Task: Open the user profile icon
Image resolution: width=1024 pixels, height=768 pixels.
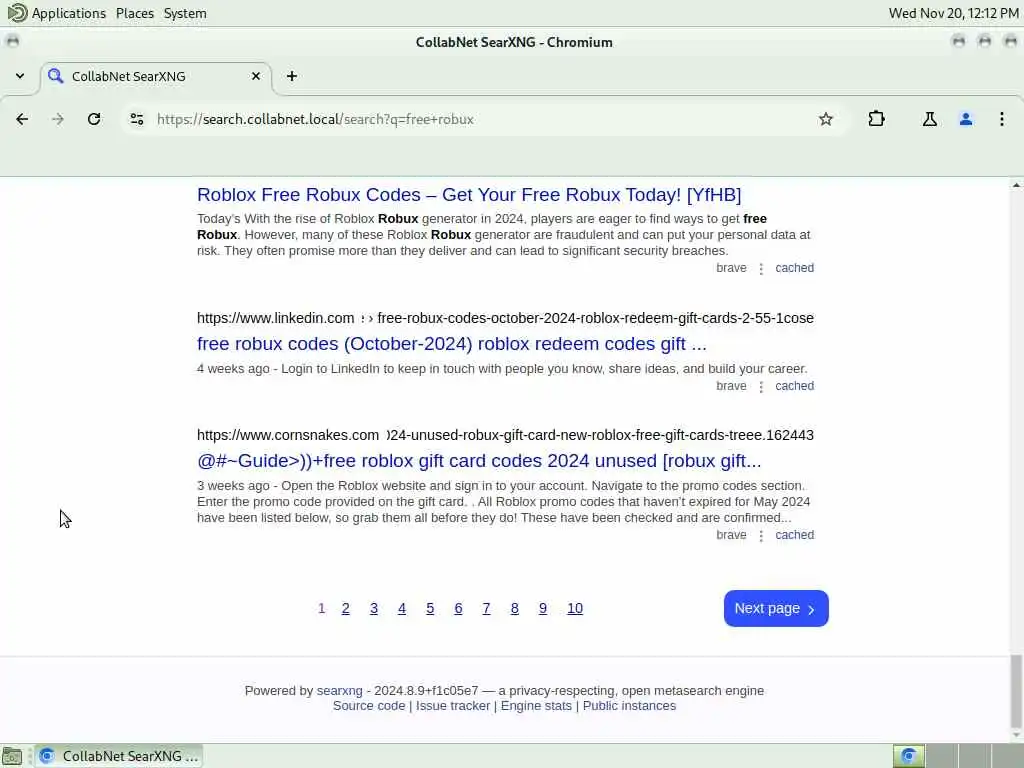Action: 966,119
